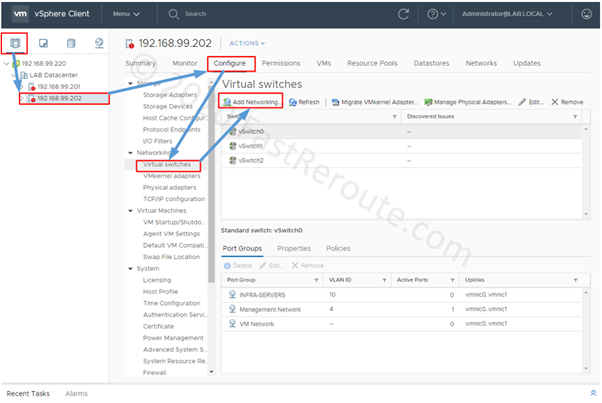Select the vSwitch0 row

pyautogui.click(x=401, y=132)
